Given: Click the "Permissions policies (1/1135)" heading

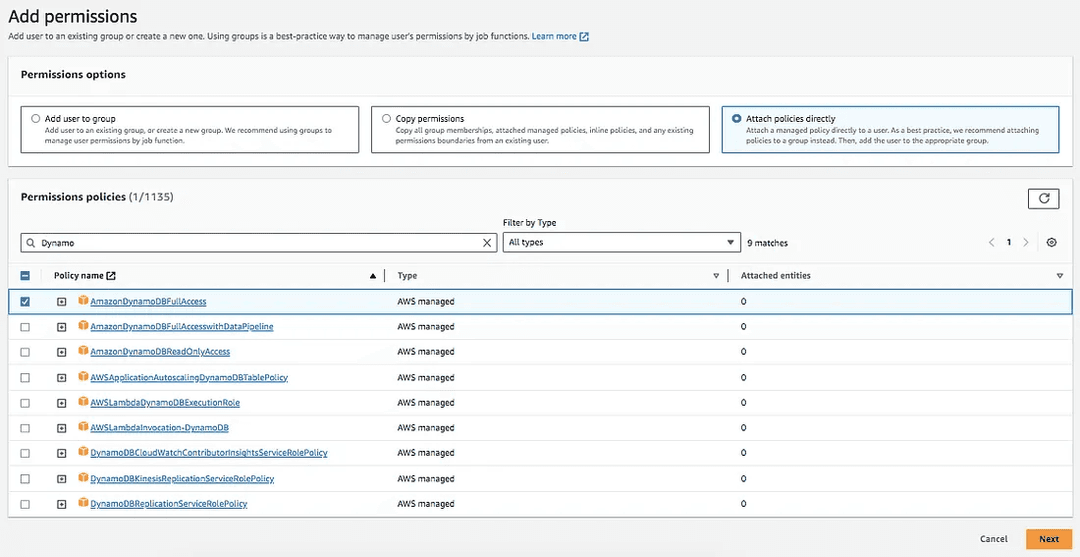Looking at the screenshot, I should point(97,197).
